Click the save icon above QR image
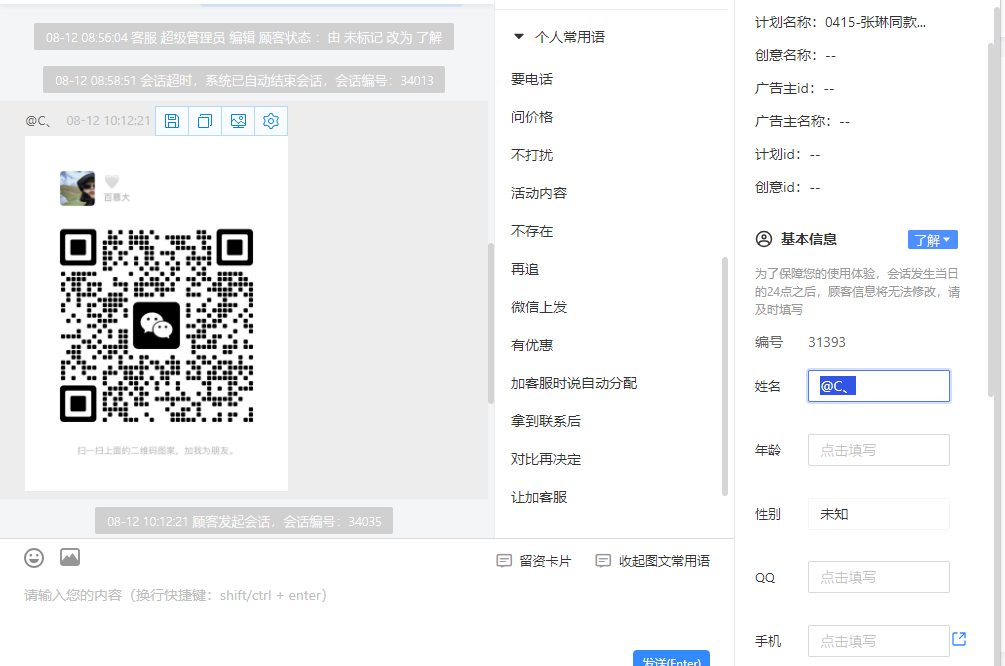 click(x=172, y=121)
